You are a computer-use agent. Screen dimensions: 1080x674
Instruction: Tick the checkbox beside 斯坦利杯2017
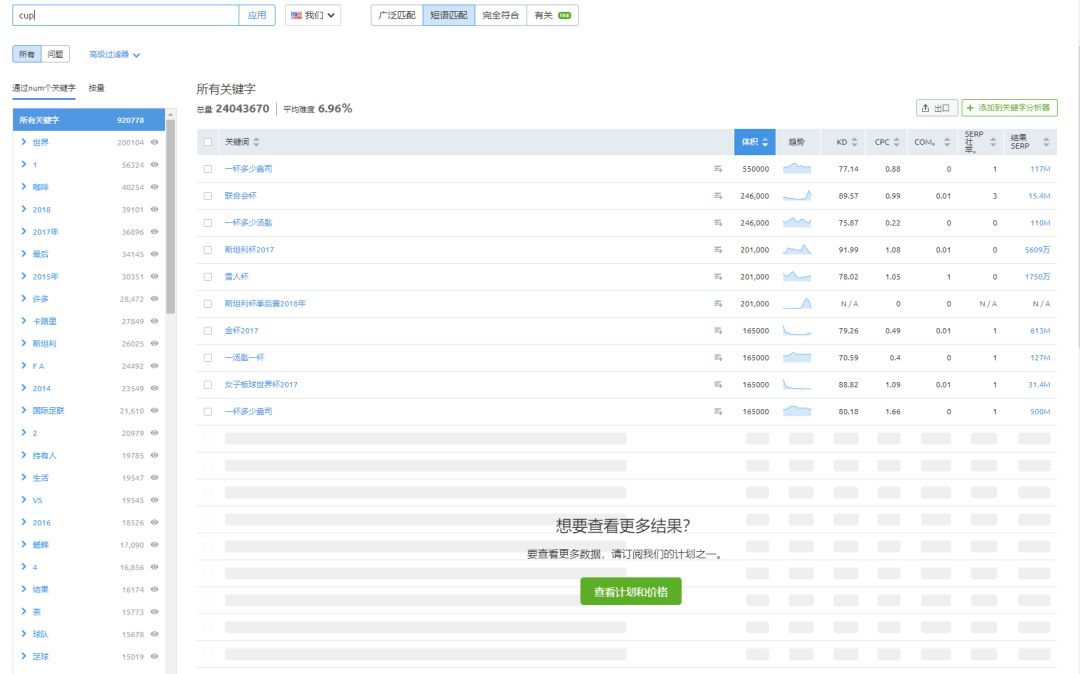pos(208,250)
